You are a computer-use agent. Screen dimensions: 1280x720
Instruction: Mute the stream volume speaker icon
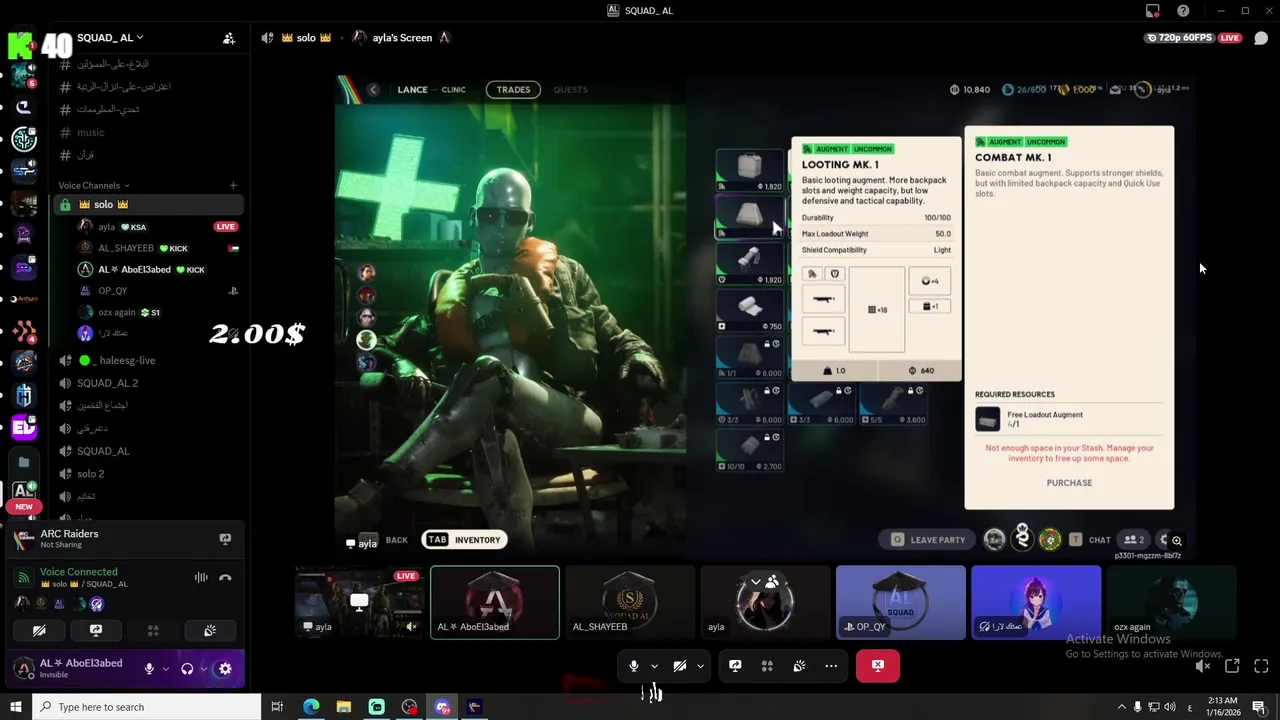(1203, 666)
